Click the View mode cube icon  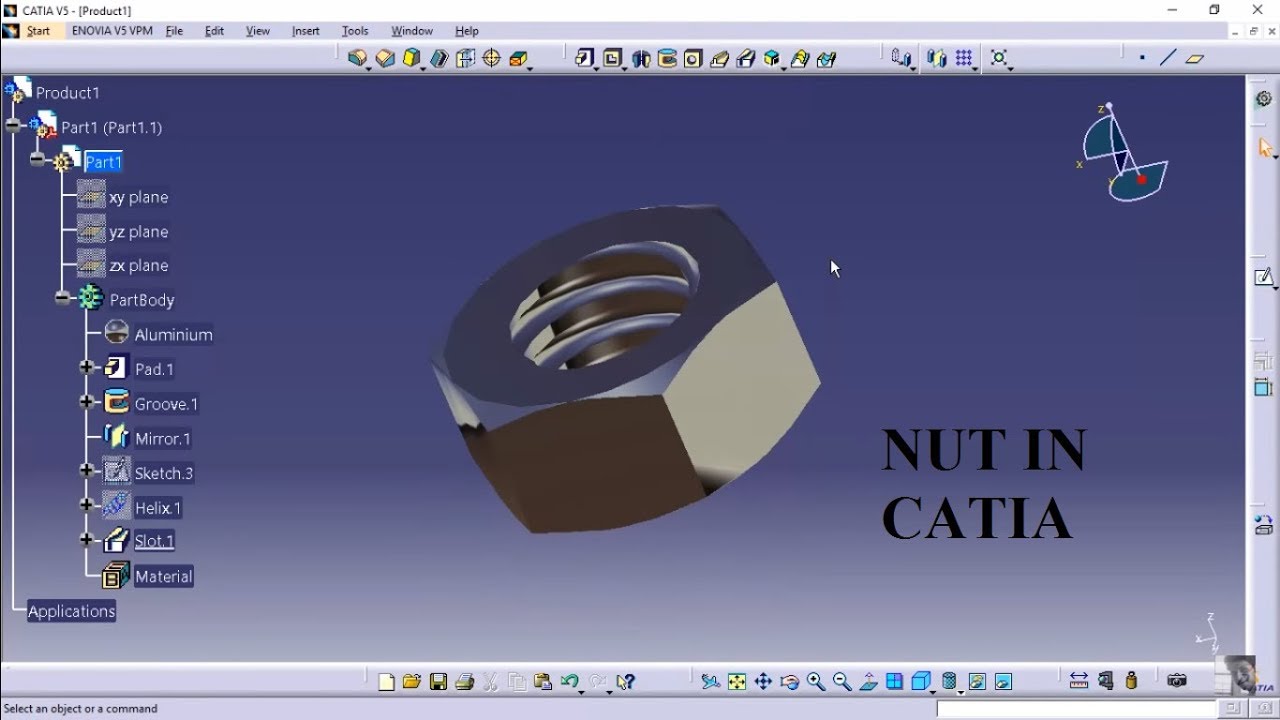pos(921,682)
